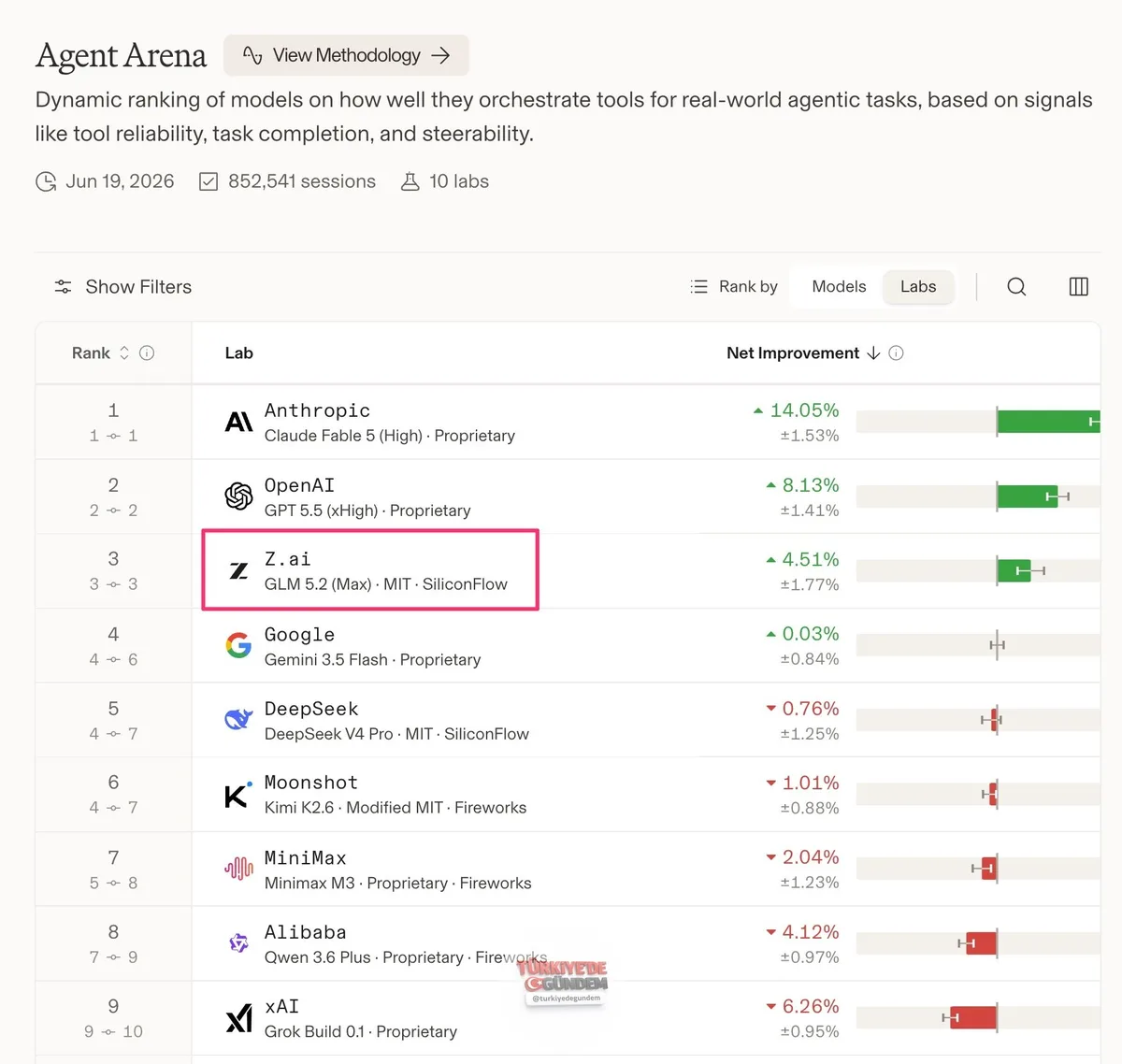
Task: Click the xAI lab name
Action: [x=281, y=1006]
